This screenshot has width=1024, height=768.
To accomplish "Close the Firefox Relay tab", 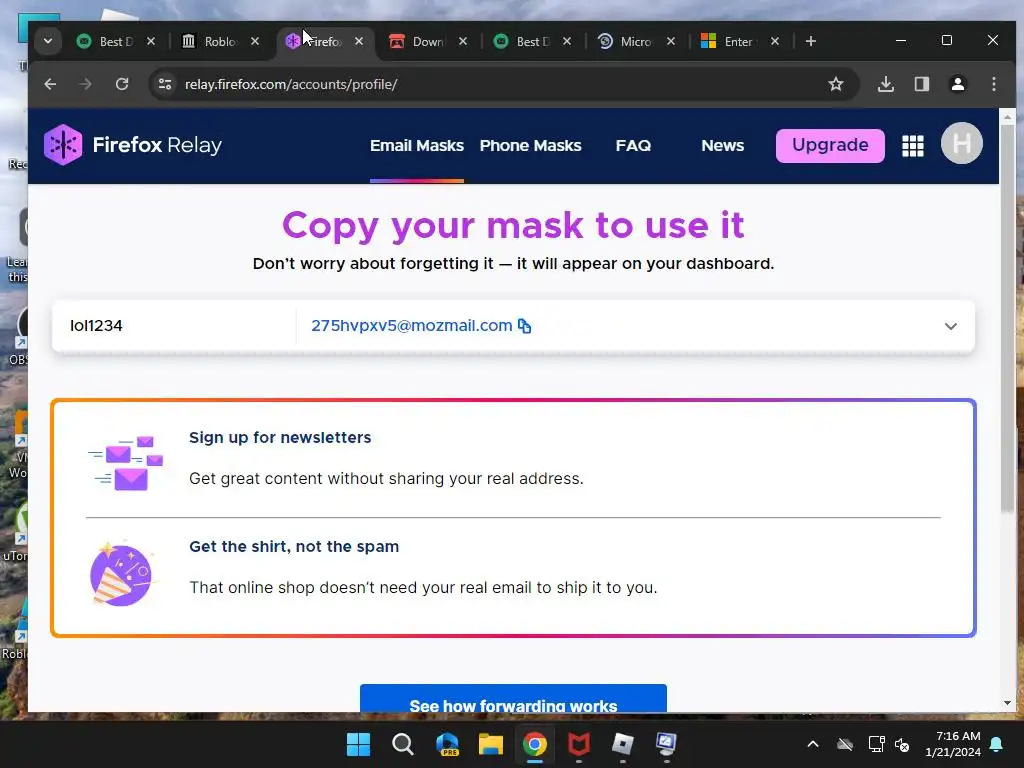I will click(x=359, y=41).
